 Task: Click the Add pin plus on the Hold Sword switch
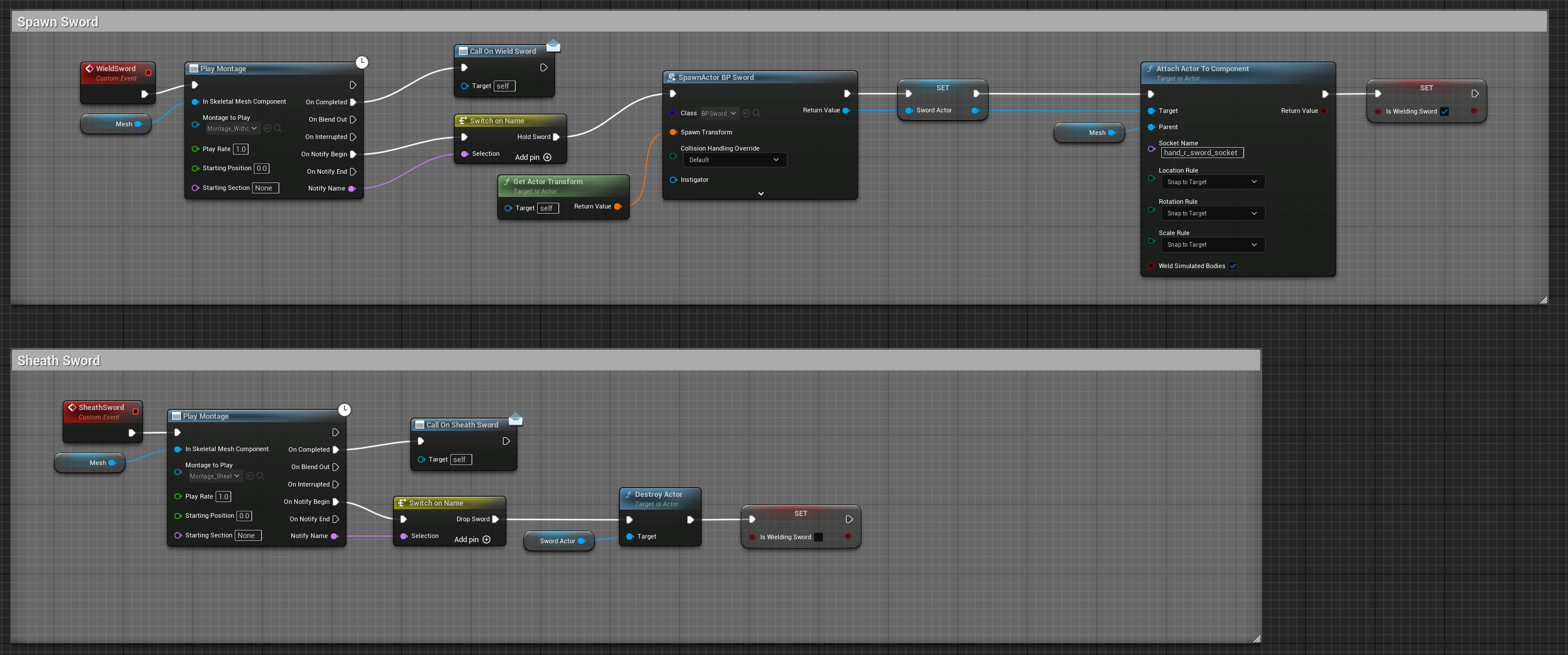click(x=547, y=158)
